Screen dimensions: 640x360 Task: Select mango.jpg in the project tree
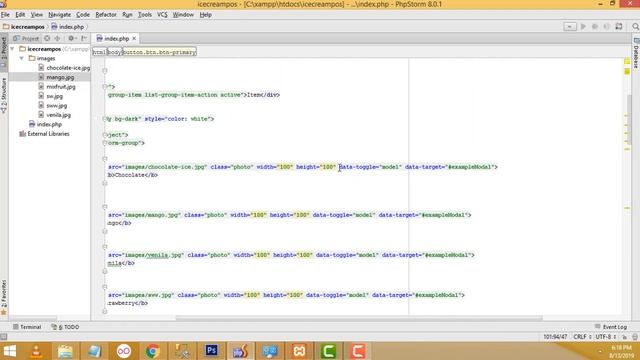[x=56, y=77]
